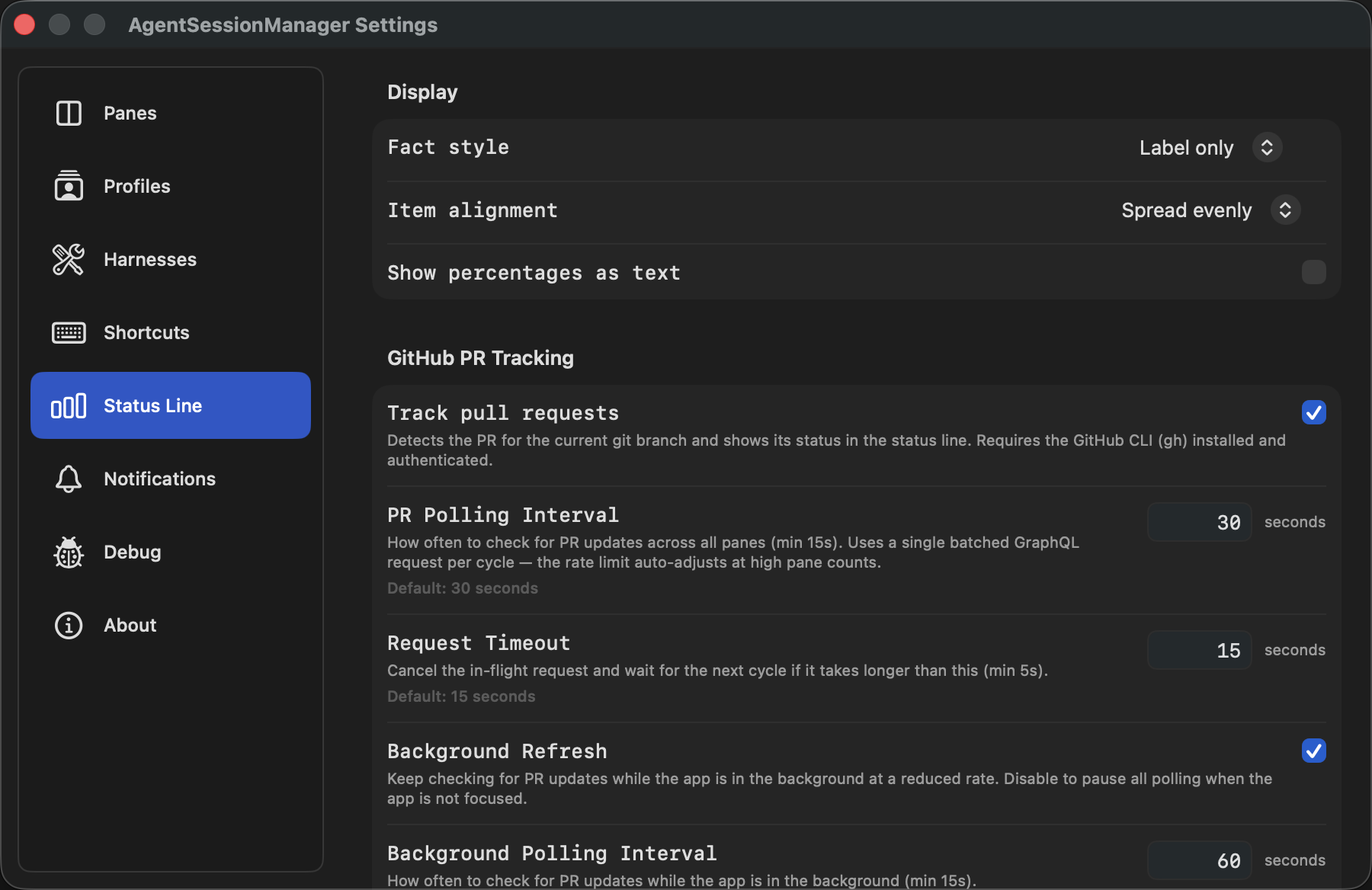The image size is (1372, 890).
Task: Click the Show percentages as text label
Action: (534, 273)
